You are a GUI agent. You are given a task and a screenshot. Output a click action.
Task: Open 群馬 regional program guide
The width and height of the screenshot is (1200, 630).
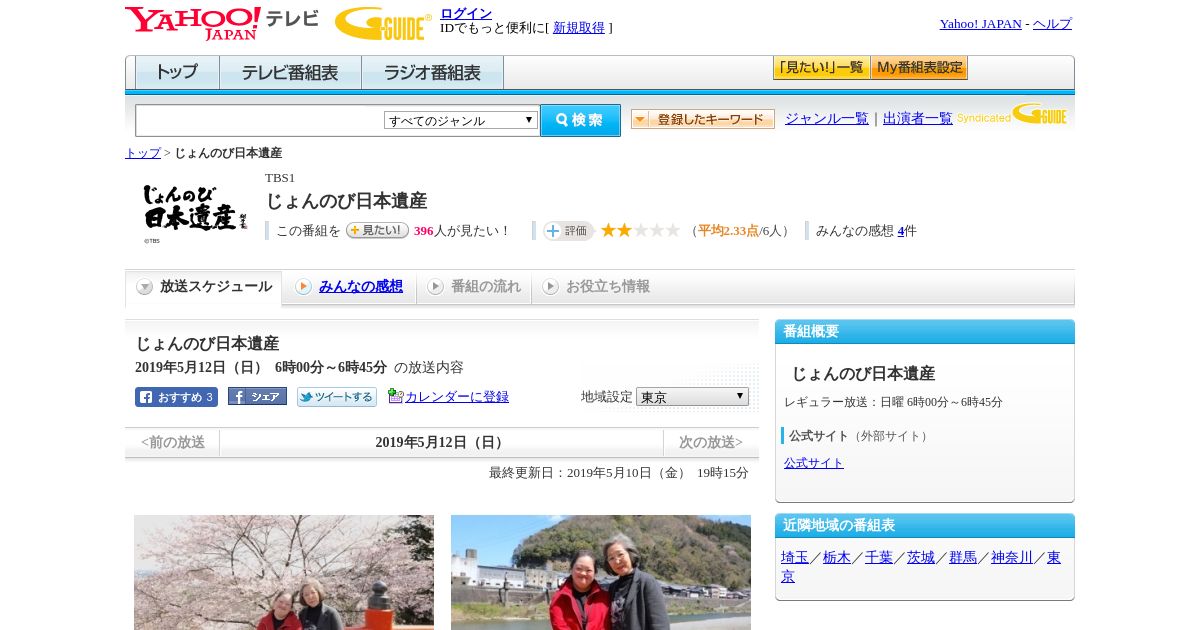(x=963, y=558)
